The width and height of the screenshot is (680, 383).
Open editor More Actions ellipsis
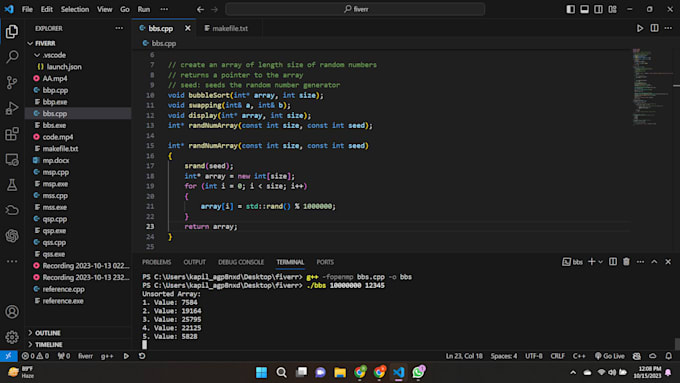(x=668, y=28)
